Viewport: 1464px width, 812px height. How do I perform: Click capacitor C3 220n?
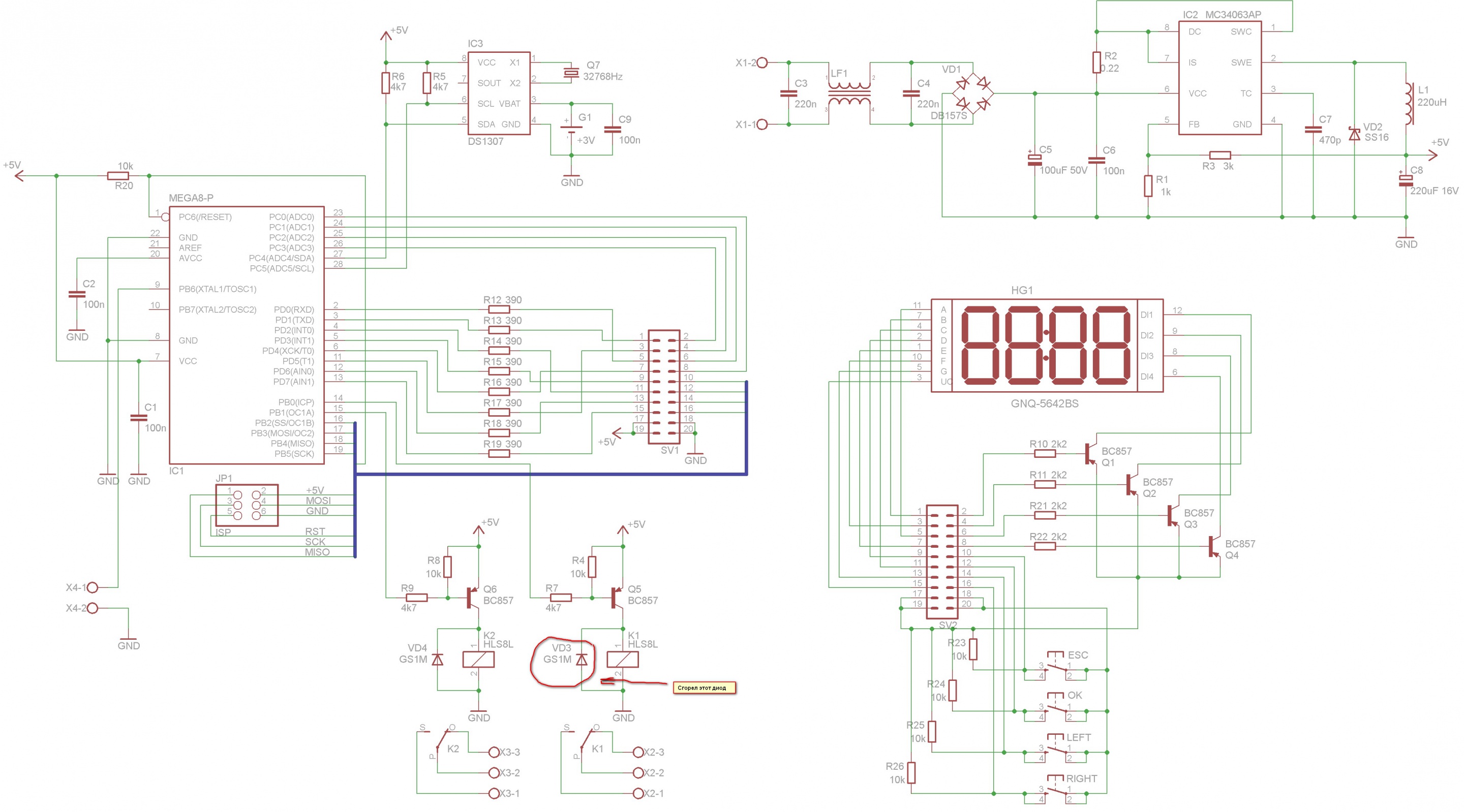(x=788, y=93)
